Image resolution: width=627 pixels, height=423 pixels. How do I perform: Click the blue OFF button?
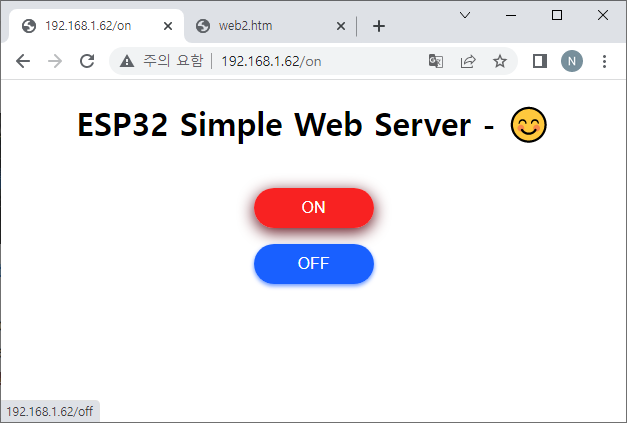click(x=314, y=264)
